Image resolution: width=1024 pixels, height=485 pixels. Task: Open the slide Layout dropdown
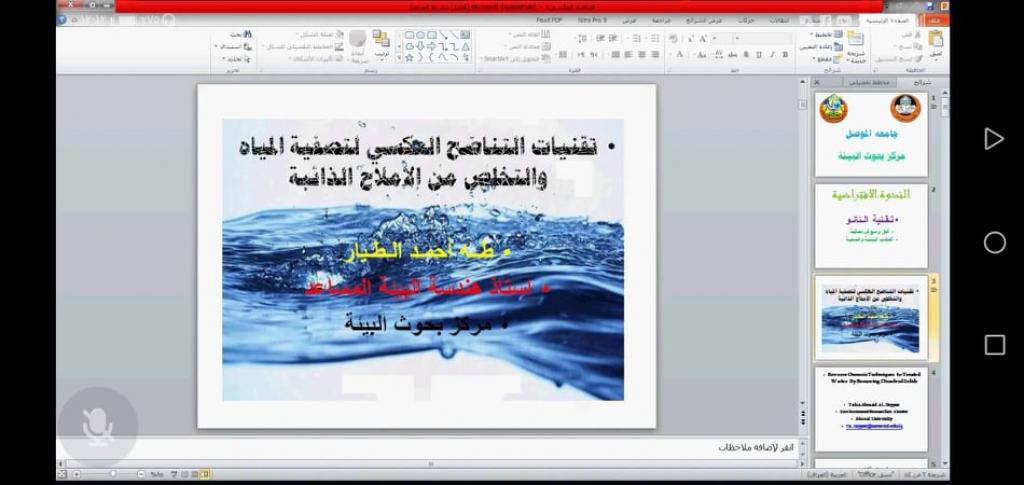click(x=822, y=35)
